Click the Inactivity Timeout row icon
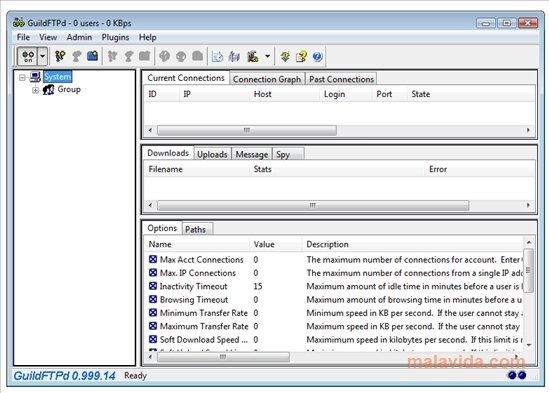This screenshot has height=393, width=549. pos(153,286)
